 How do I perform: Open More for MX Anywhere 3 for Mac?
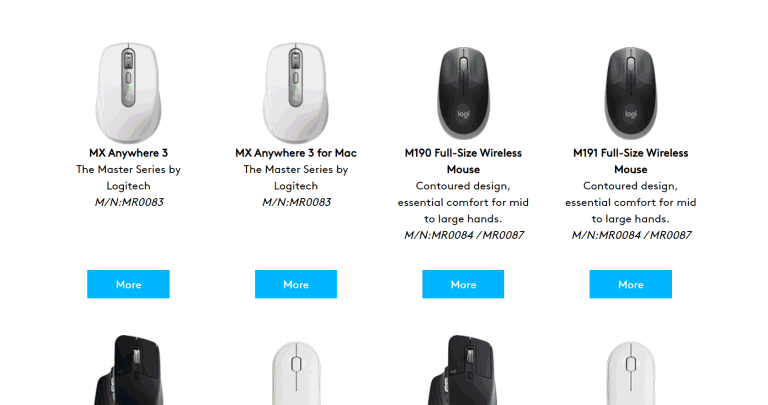296,284
